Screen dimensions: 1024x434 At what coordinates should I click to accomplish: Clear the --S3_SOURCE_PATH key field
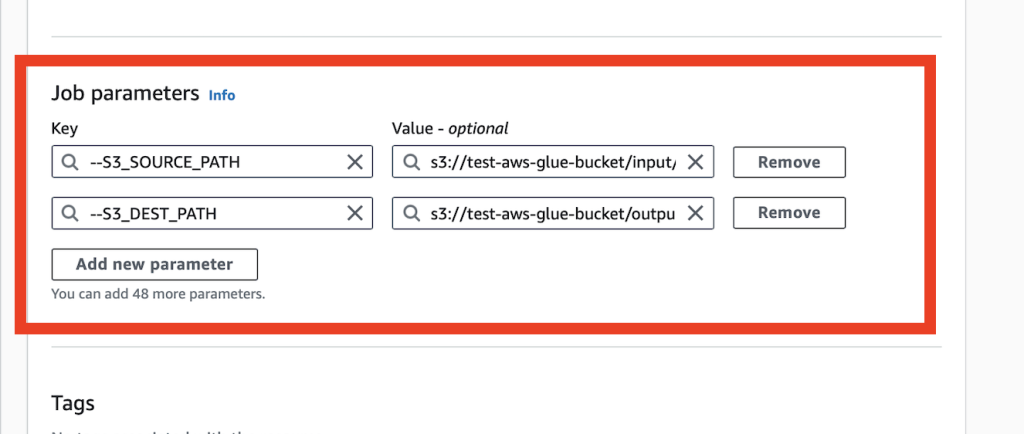354,162
